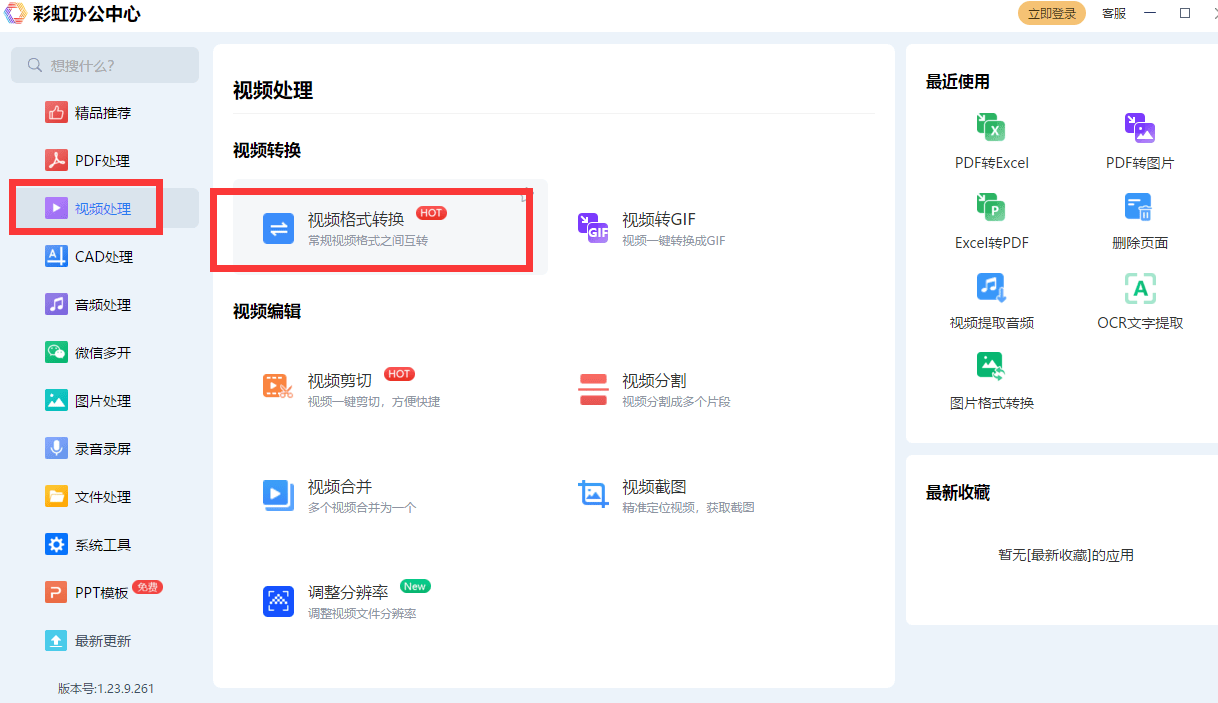Click the 立即登录 login button
This screenshot has width=1218, height=703.
point(1051,13)
